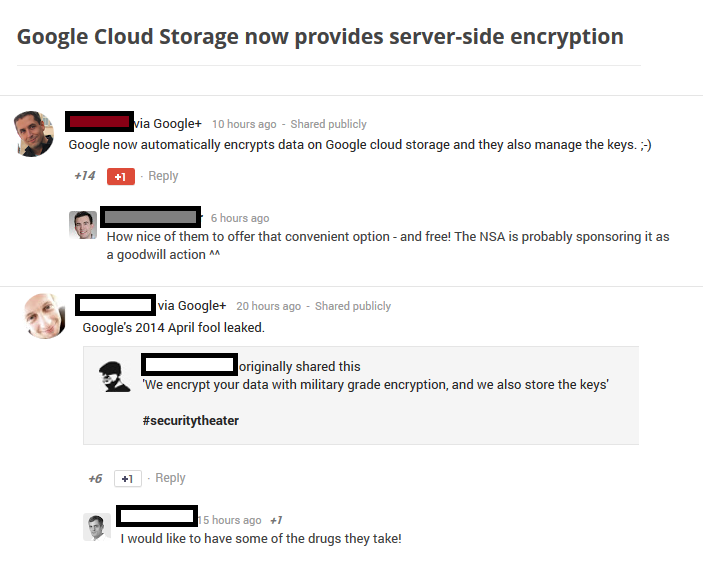707x585 pixels.
Task: Click the '15 hours ago' comment timestamp
Action: pos(232,520)
